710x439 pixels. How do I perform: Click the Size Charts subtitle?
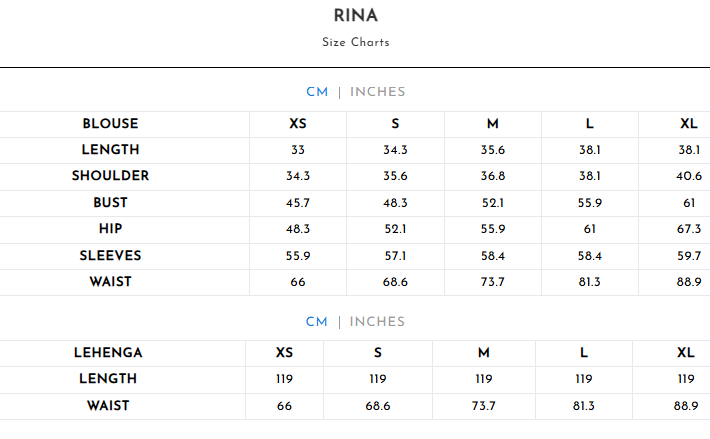355,43
